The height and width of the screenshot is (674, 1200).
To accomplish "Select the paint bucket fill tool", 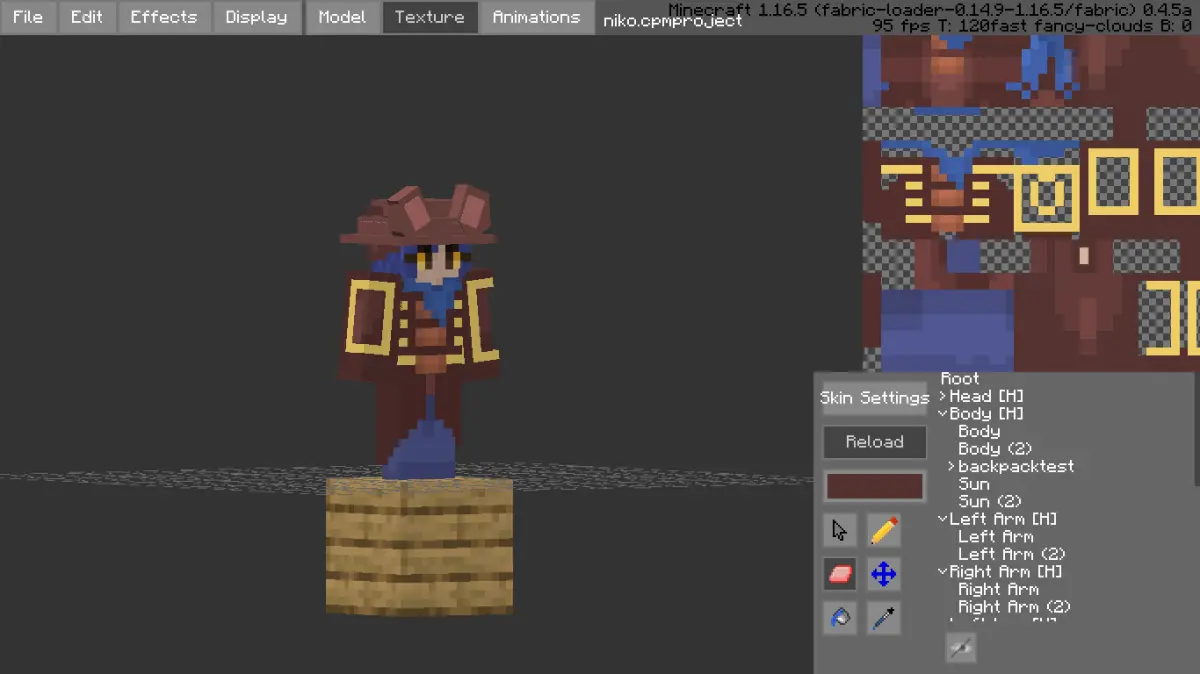I will pos(840,618).
